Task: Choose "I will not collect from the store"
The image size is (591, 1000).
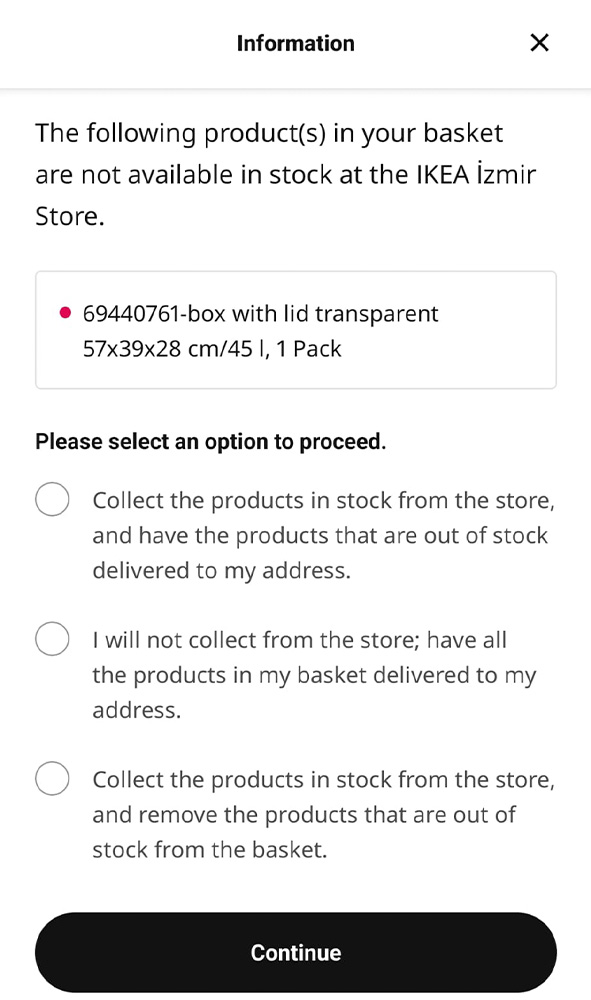Action: [52, 638]
